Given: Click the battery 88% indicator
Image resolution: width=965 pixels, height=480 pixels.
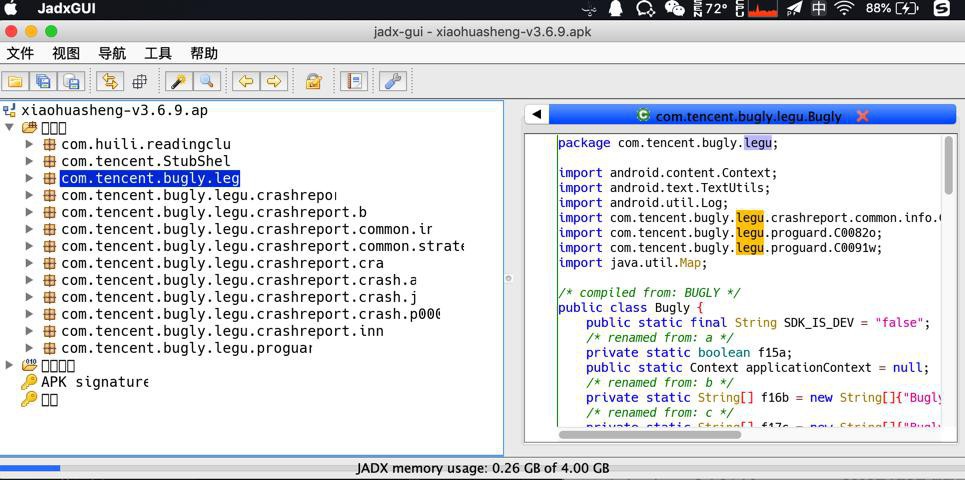Looking at the screenshot, I should click(x=892, y=9).
